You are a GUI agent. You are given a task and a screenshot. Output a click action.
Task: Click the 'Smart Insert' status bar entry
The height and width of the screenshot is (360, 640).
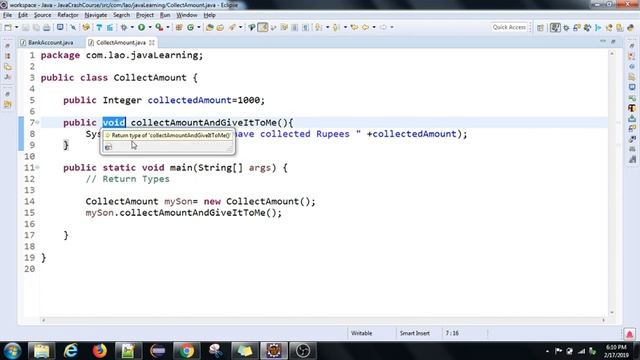click(414, 333)
